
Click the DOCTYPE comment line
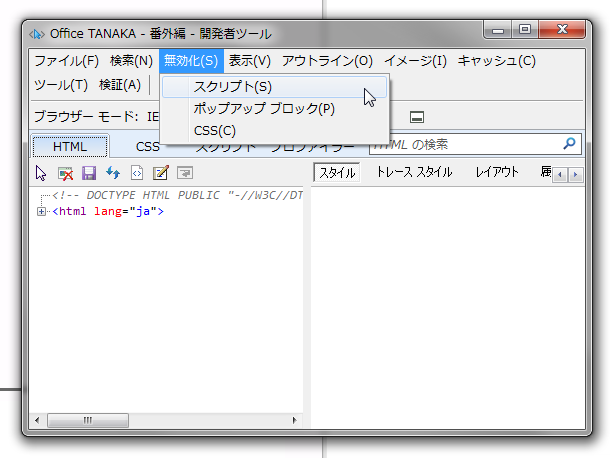177,195
